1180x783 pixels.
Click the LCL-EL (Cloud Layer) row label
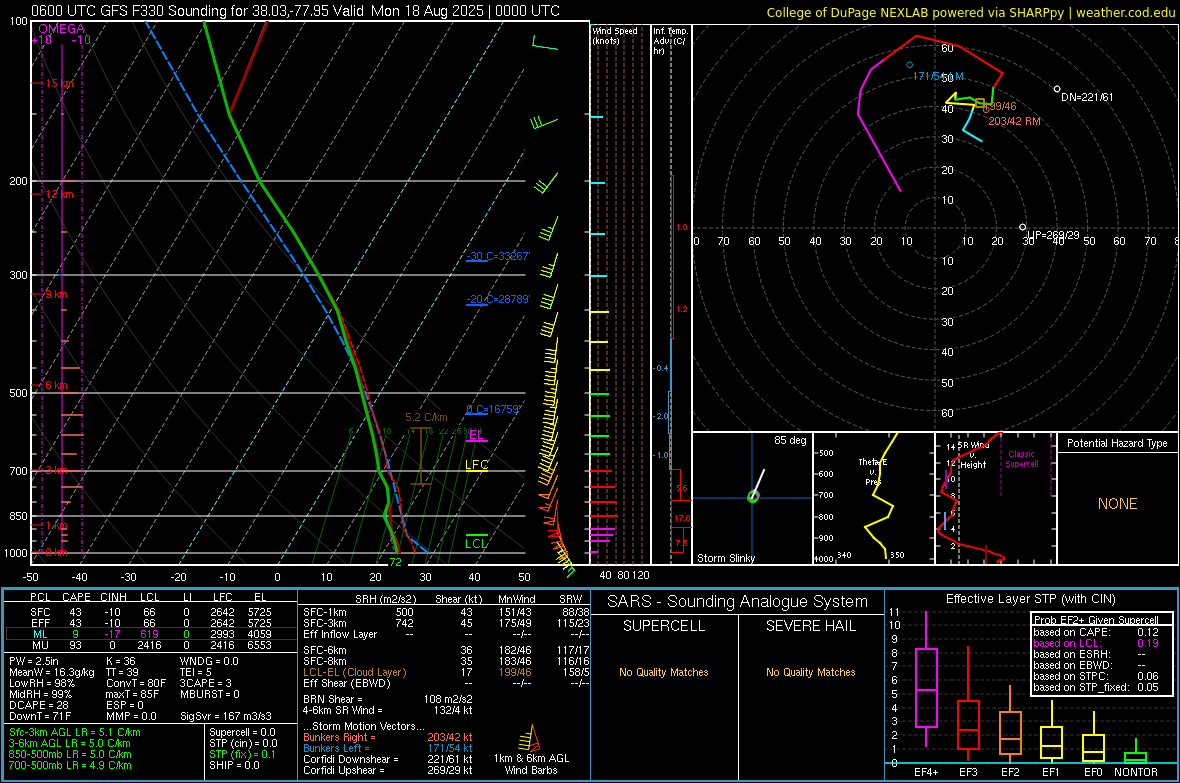[354, 672]
